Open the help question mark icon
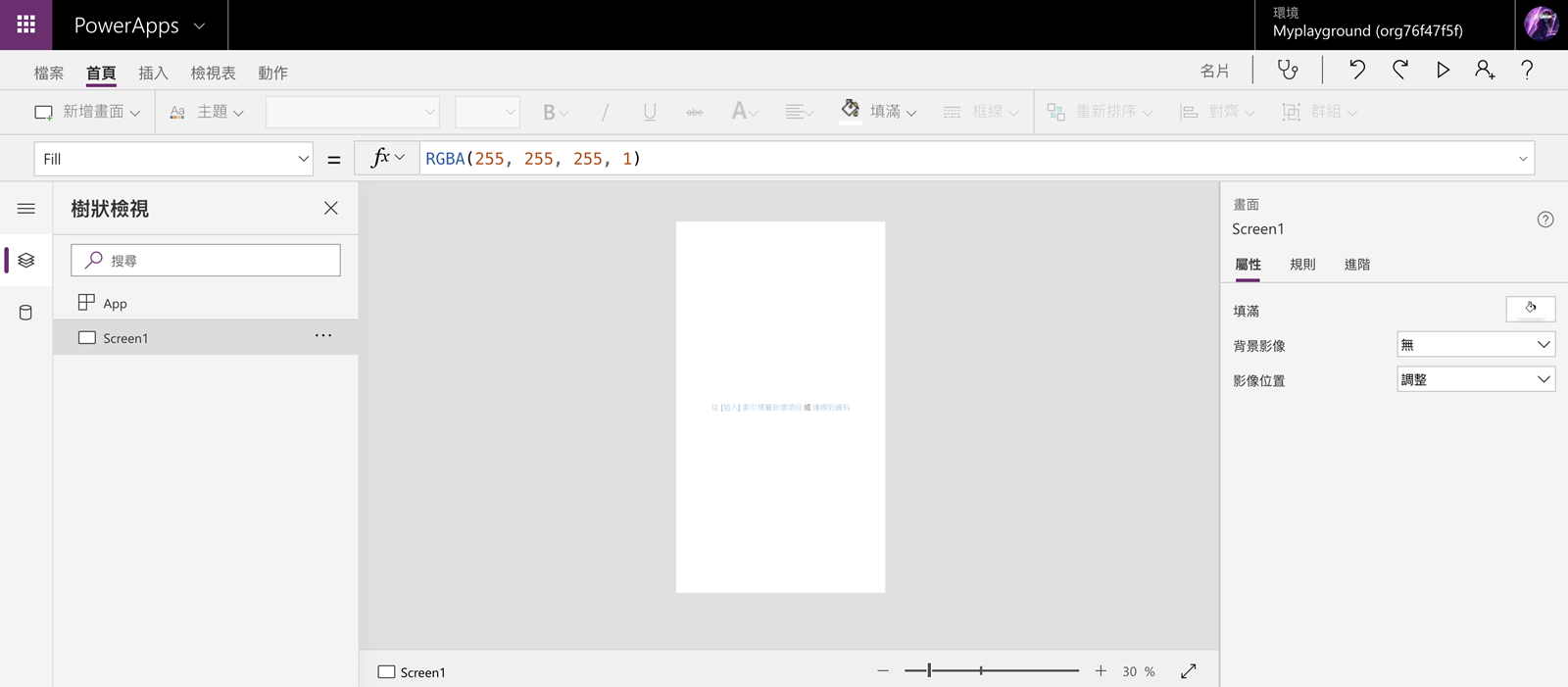 1527,70
